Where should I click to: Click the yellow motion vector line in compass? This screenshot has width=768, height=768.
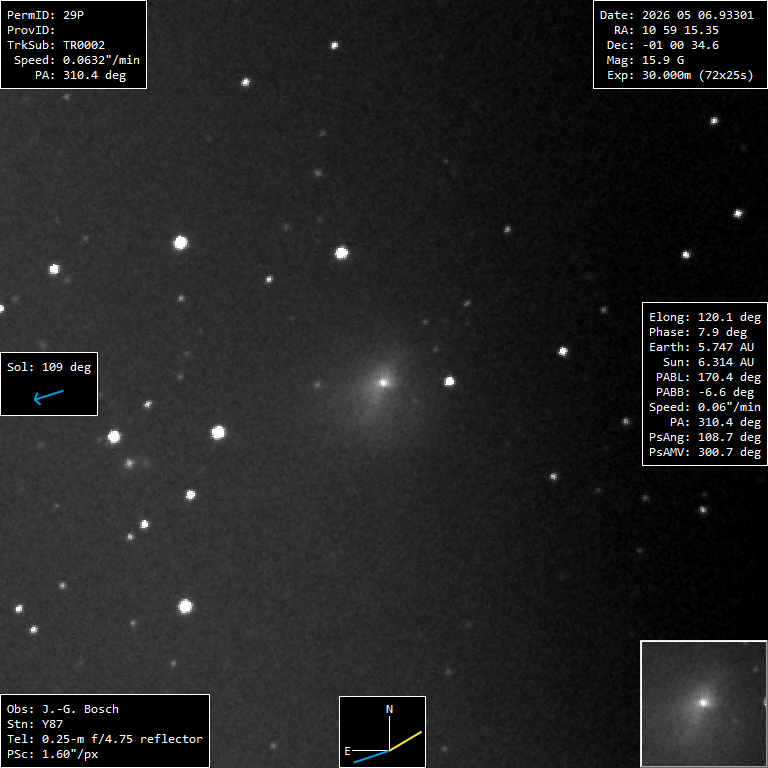point(406,741)
